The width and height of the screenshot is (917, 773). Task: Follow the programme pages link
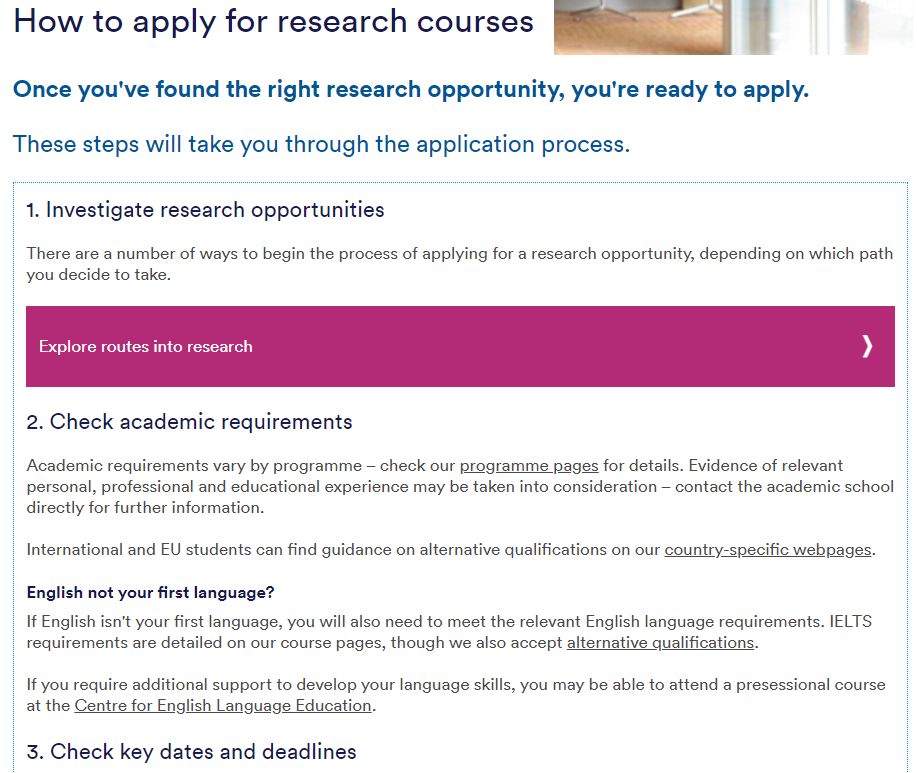[529, 466]
